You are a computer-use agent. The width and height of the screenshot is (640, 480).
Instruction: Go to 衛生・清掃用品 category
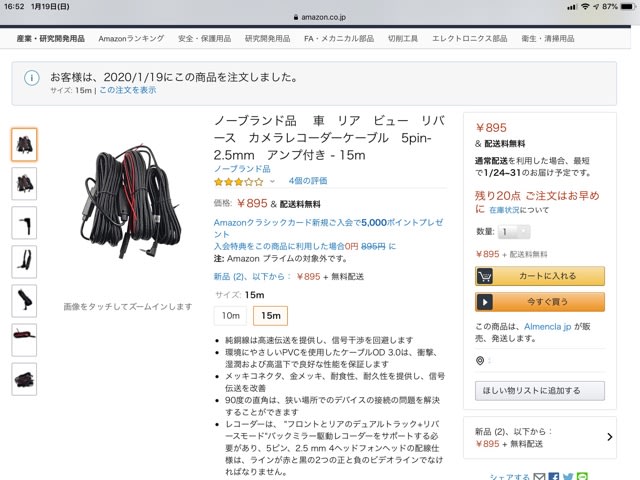pos(548,39)
